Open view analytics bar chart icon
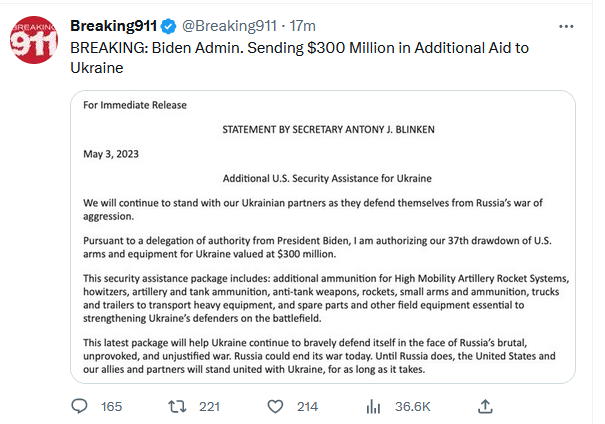This screenshot has height=424, width=605. [376, 405]
